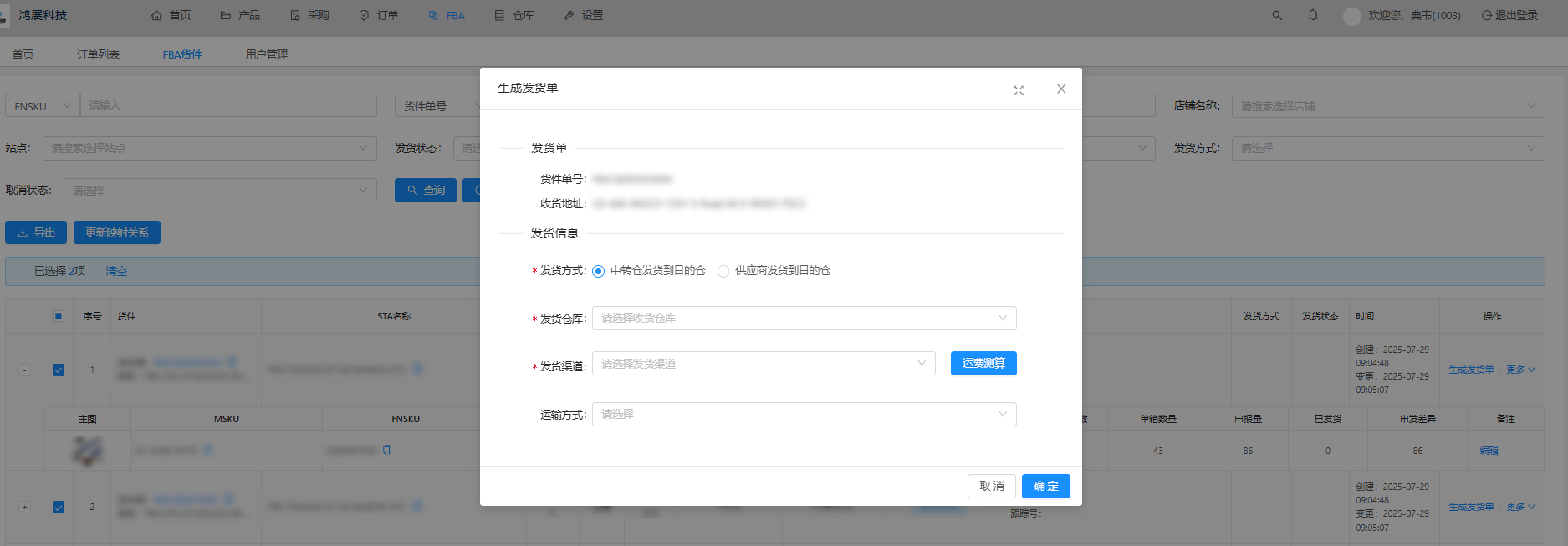
Task: Select the 中转仓发货到目的仓 radio option
Action: pos(598,271)
